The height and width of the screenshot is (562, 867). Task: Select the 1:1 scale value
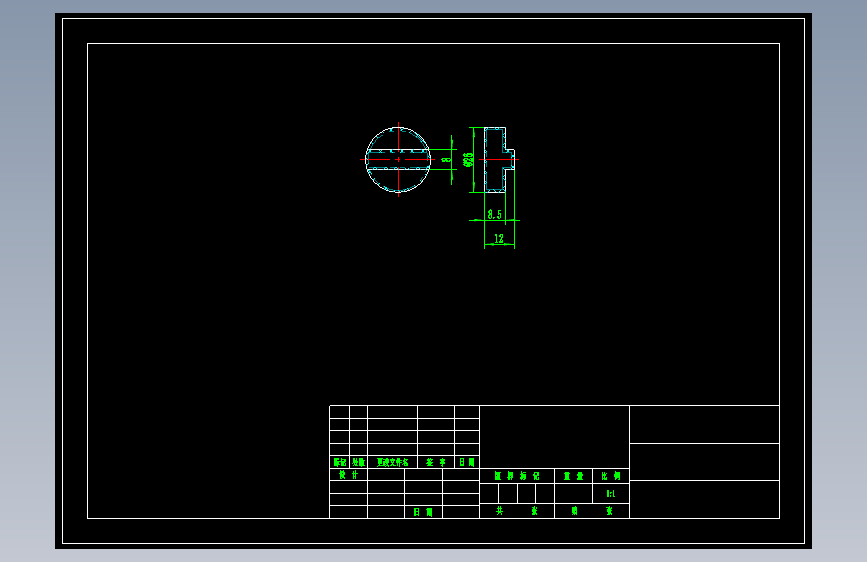tap(610, 493)
